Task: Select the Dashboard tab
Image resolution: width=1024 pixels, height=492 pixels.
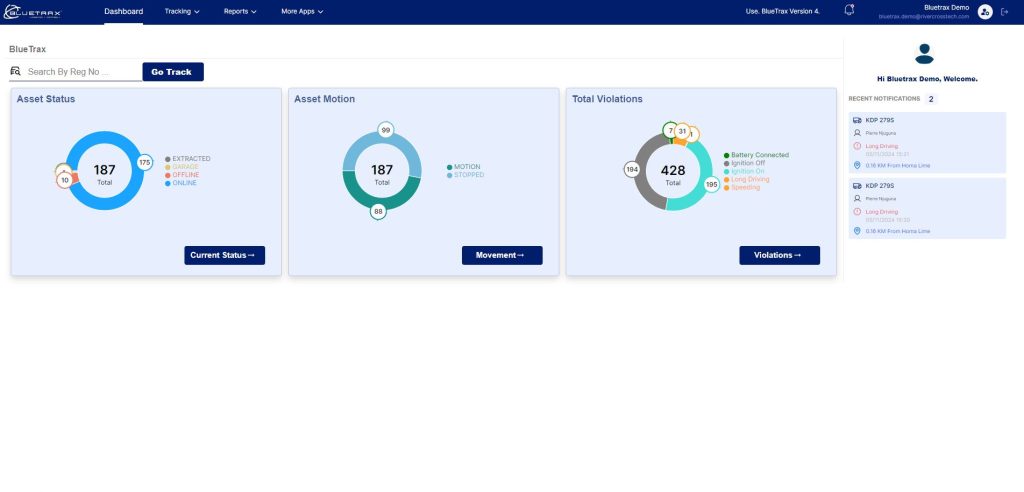Action: click(123, 12)
